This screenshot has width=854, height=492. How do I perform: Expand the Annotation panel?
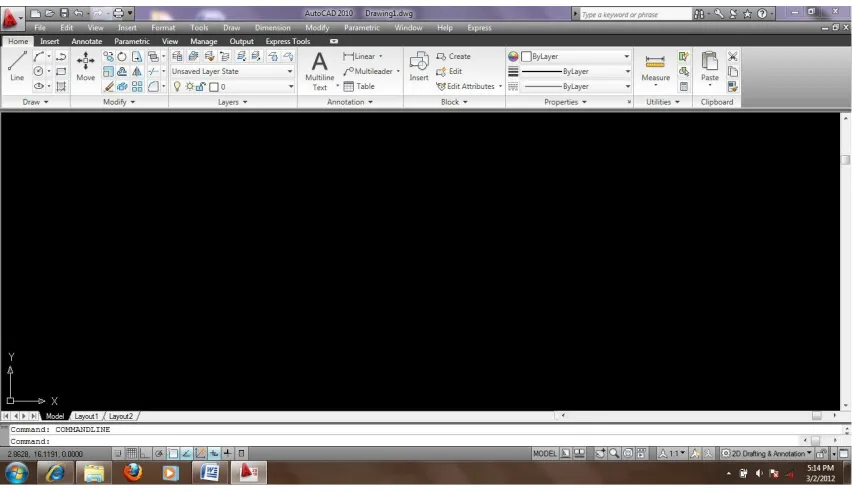click(350, 102)
